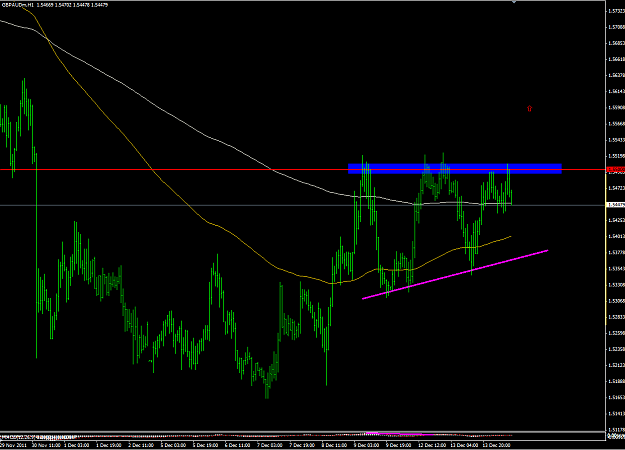This screenshot has height=450, width=625.
Task: Select the blue resistance zone rectangle
Action: [x=455, y=169]
